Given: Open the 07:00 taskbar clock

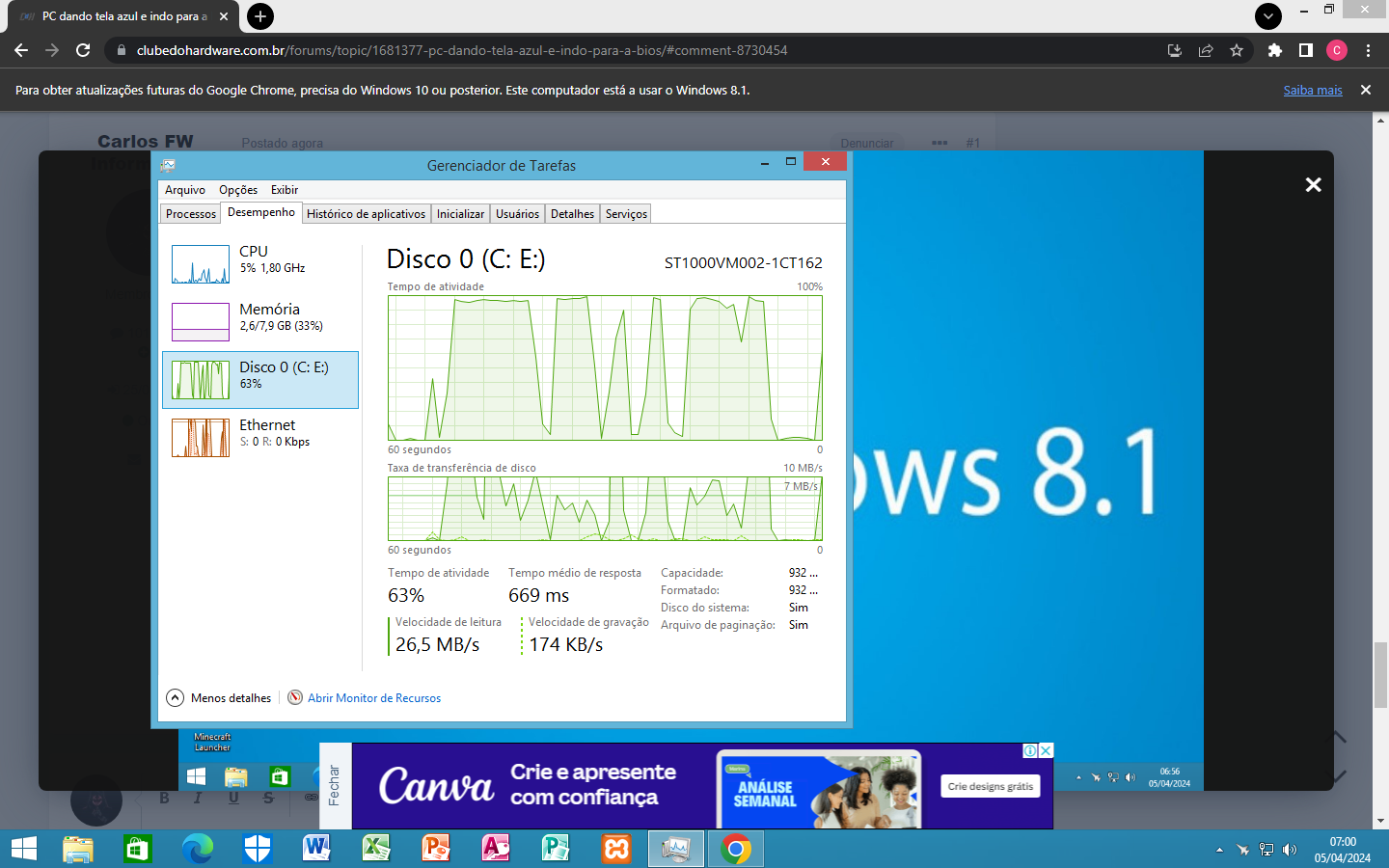Looking at the screenshot, I should click(1342, 850).
